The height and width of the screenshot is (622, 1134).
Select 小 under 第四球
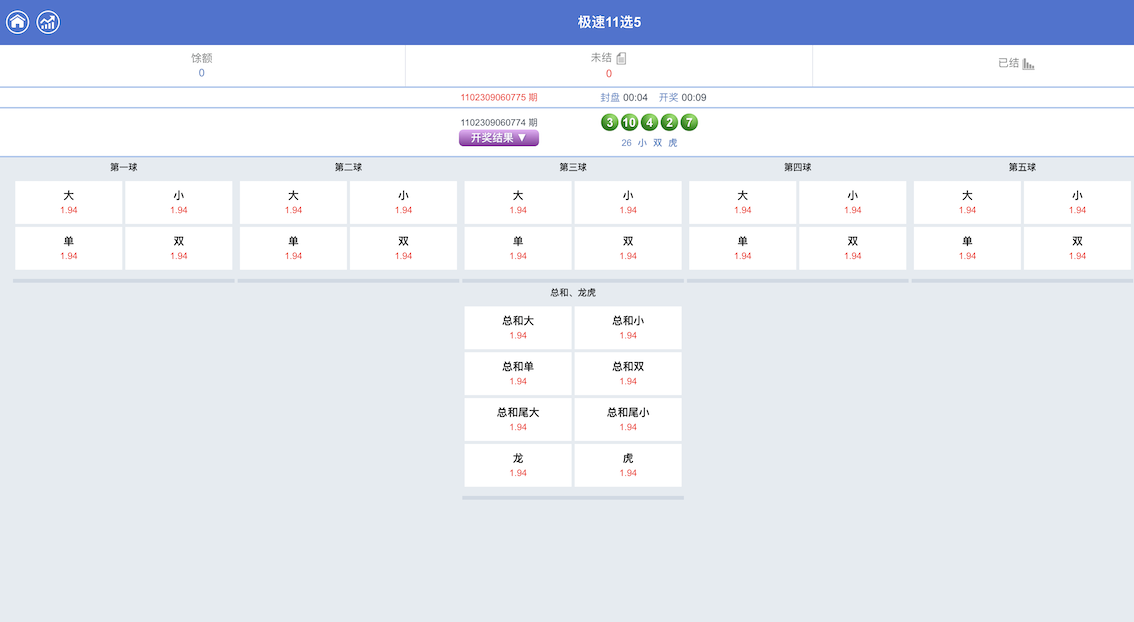pos(852,202)
